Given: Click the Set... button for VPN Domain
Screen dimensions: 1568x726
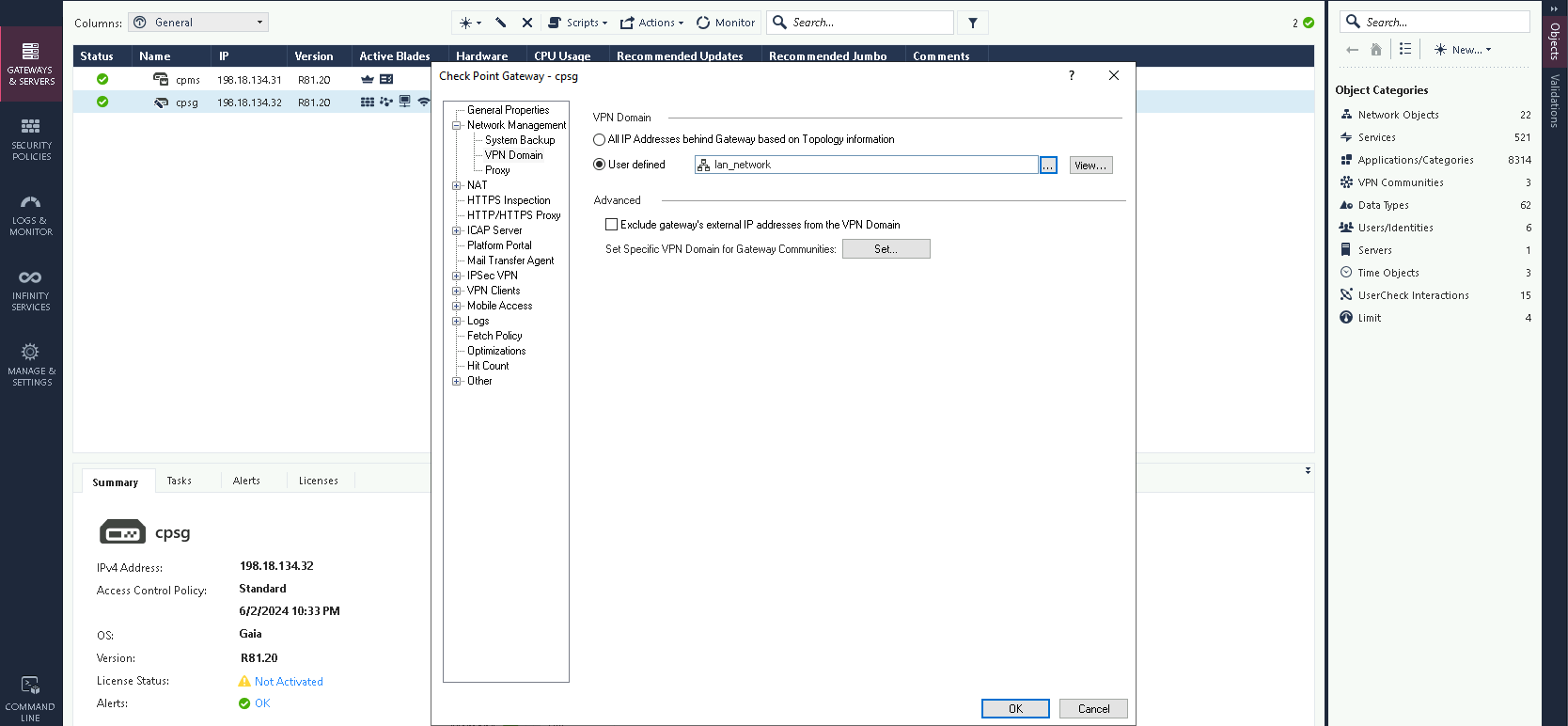Looking at the screenshot, I should pos(886,249).
